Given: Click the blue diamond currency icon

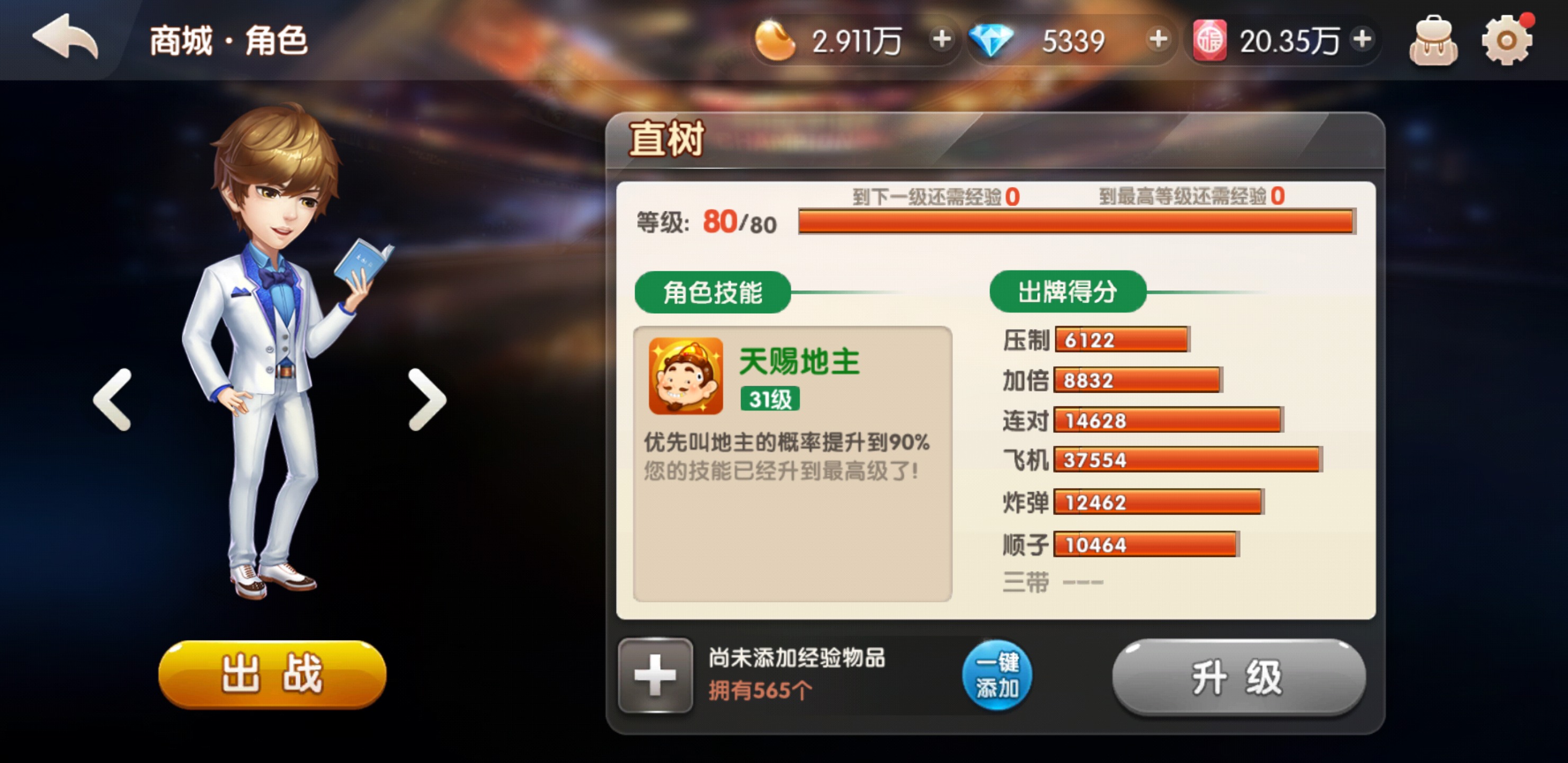Looking at the screenshot, I should 991,41.
